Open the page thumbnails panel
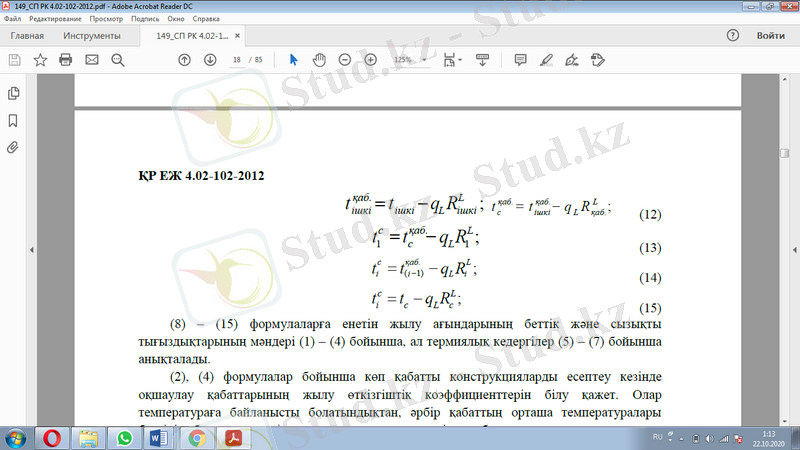 coord(14,93)
